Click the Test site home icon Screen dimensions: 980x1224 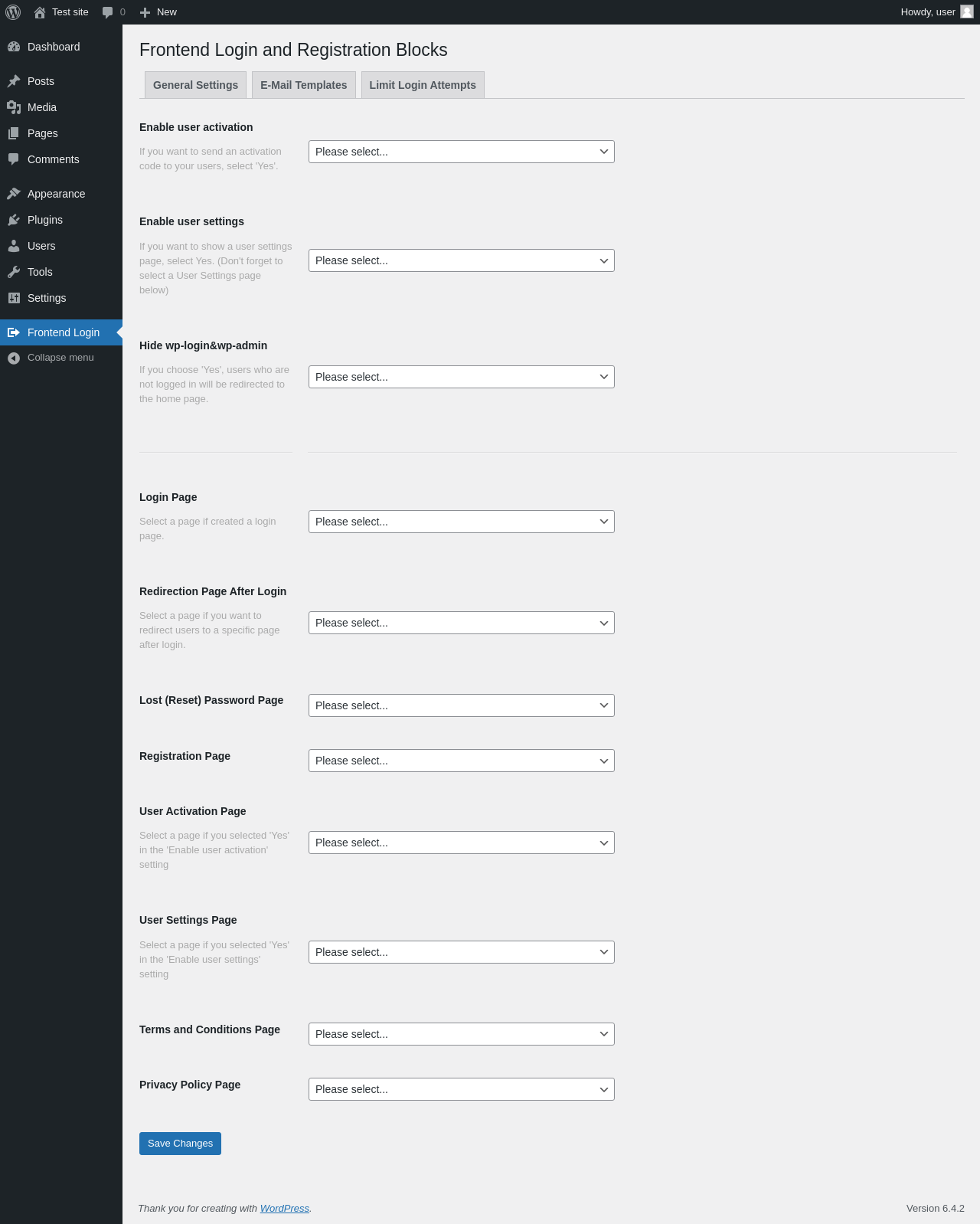click(x=40, y=12)
